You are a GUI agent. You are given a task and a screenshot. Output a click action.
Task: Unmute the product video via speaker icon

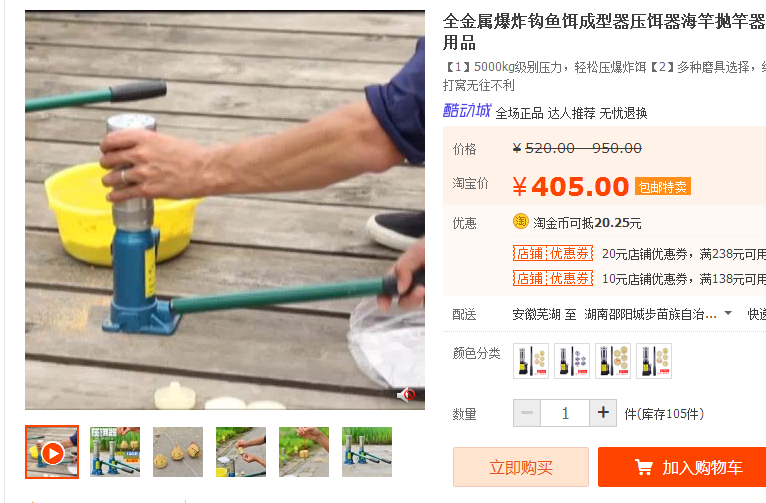[x=406, y=394]
